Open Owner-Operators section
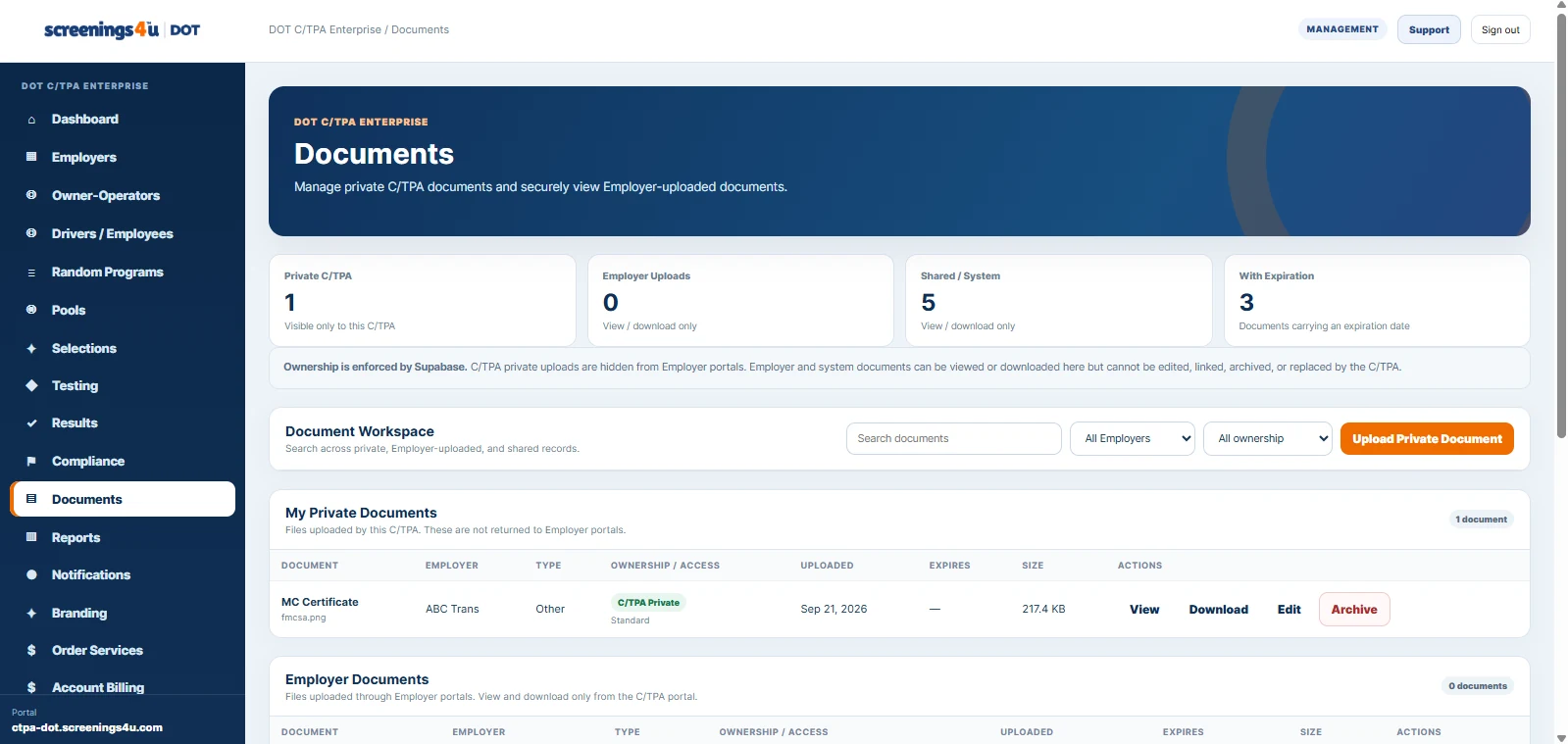 click(x=123, y=195)
